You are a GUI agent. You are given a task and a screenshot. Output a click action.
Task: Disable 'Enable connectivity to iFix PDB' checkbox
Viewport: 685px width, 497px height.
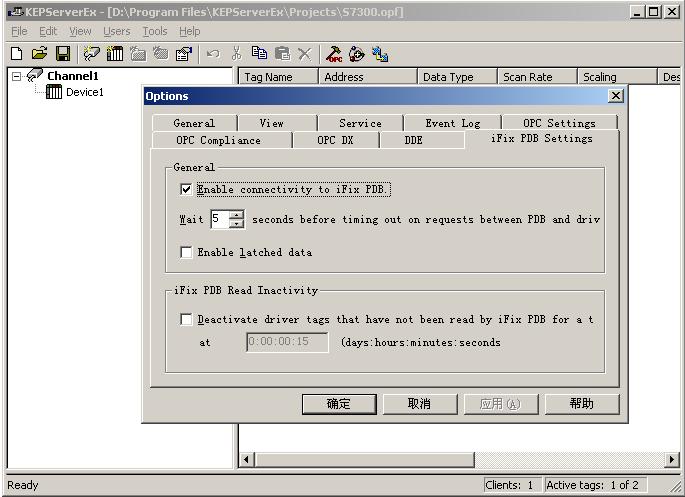point(186,189)
